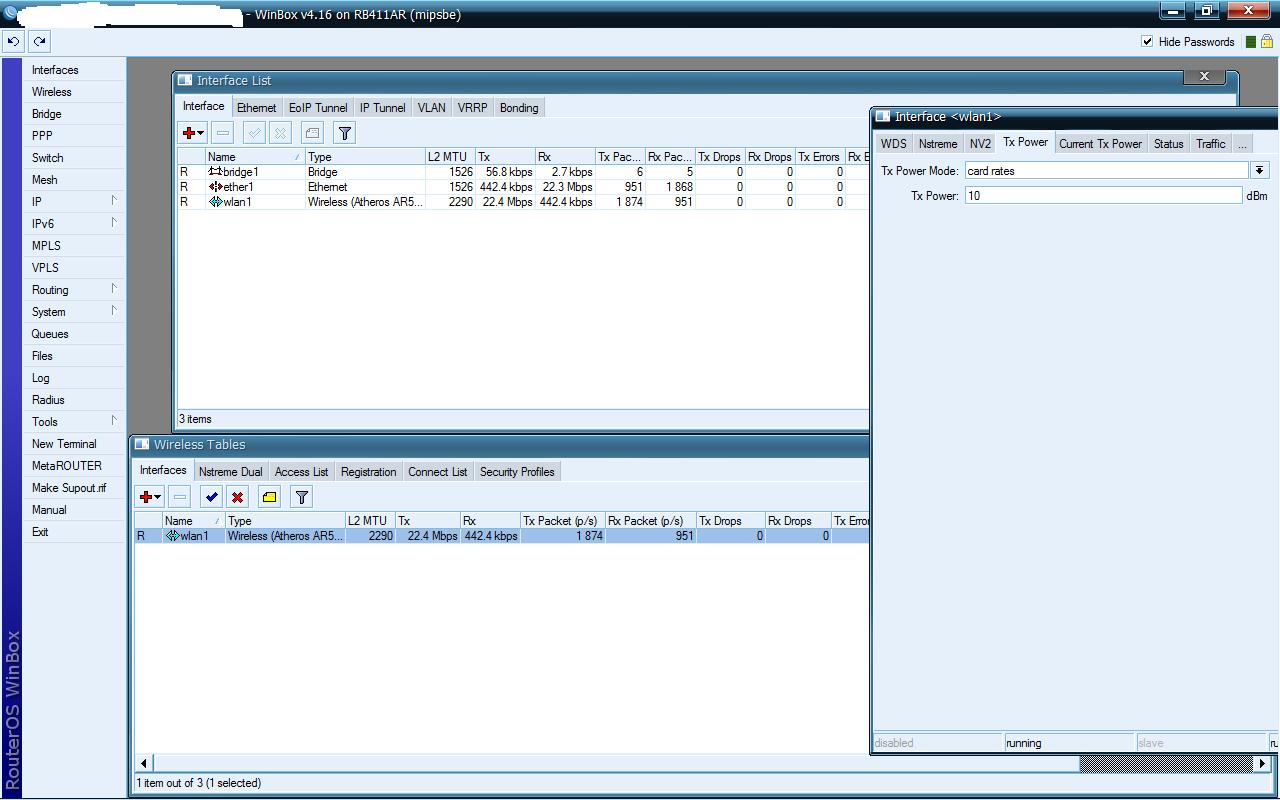The image size is (1280, 800).
Task: Open the Bridge menu in the sidebar
Action: point(47,114)
